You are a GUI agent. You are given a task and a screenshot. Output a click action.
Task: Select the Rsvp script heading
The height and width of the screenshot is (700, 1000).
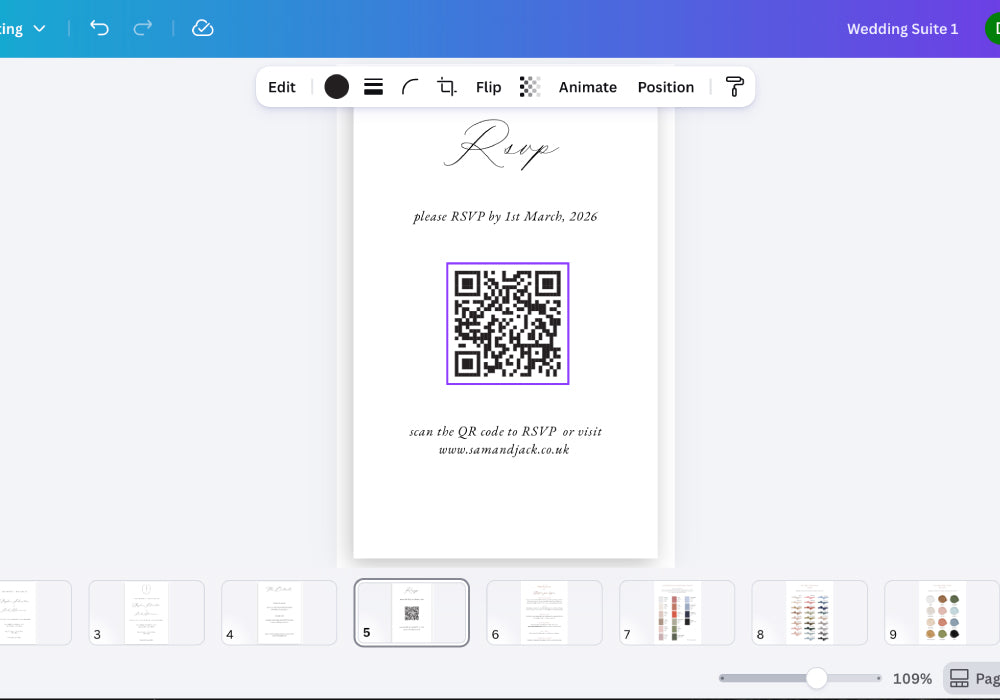point(501,145)
